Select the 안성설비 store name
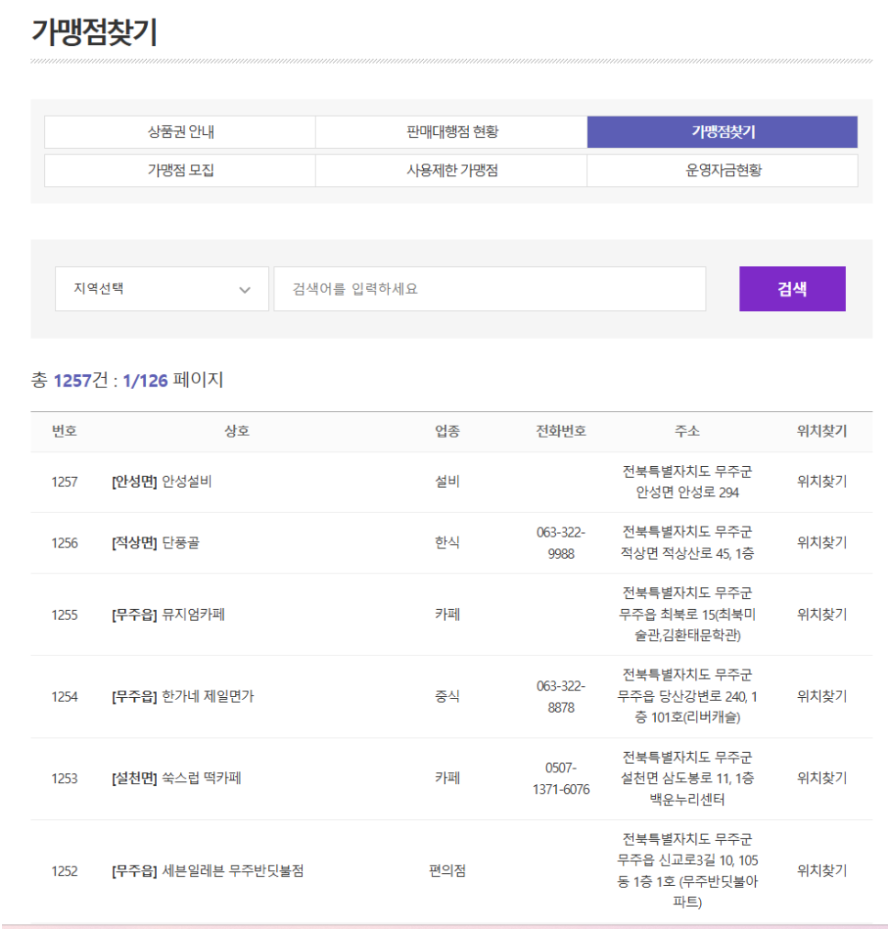Image resolution: width=893 pixels, height=939 pixels. pyautogui.click(x=186, y=482)
